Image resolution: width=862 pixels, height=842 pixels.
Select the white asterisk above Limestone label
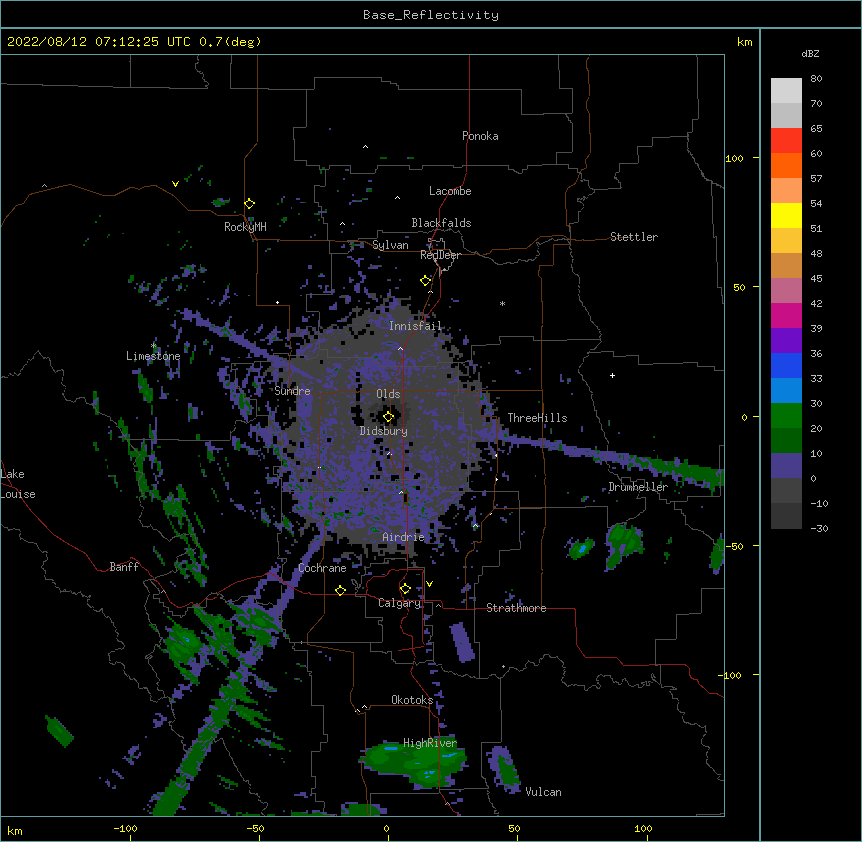[x=153, y=346]
